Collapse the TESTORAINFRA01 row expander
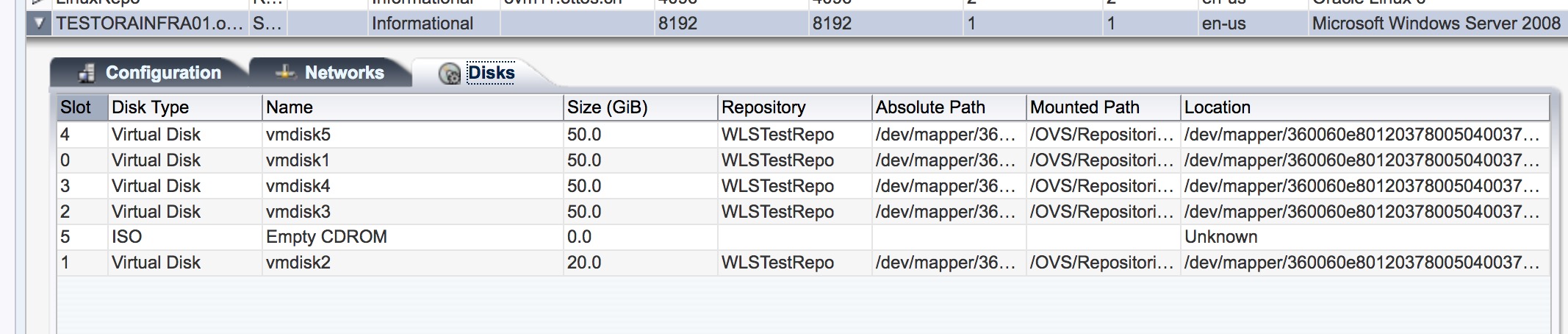The height and width of the screenshot is (334, 1568). point(40,24)
